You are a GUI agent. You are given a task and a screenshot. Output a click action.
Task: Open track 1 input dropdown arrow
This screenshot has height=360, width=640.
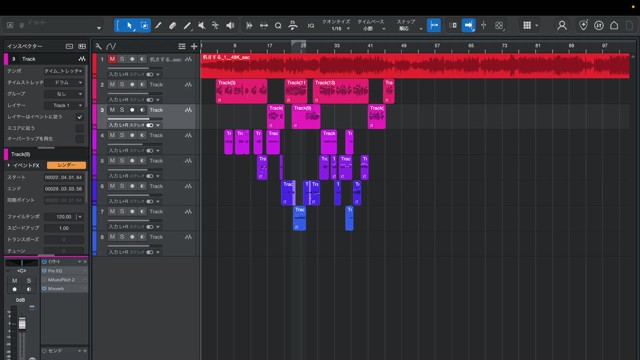click(x=158, y=74)
